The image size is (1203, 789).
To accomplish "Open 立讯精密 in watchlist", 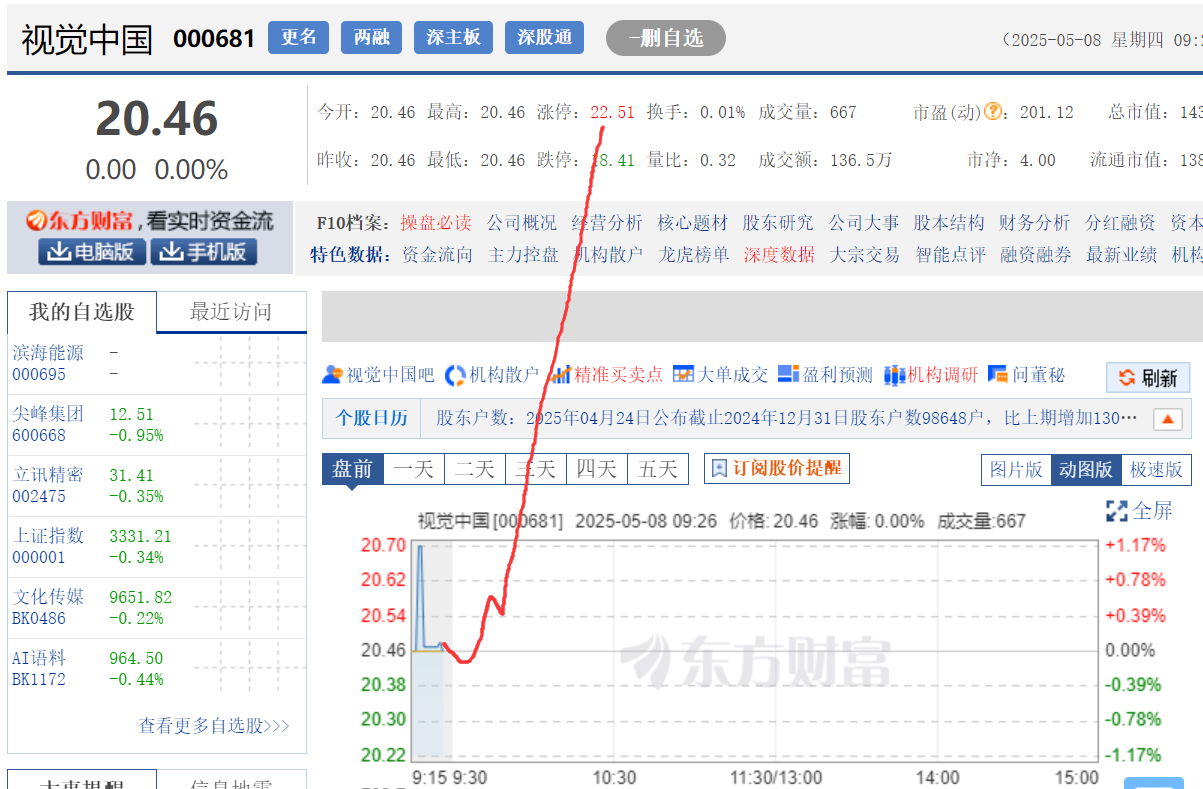I will click(x=48, y=474).
